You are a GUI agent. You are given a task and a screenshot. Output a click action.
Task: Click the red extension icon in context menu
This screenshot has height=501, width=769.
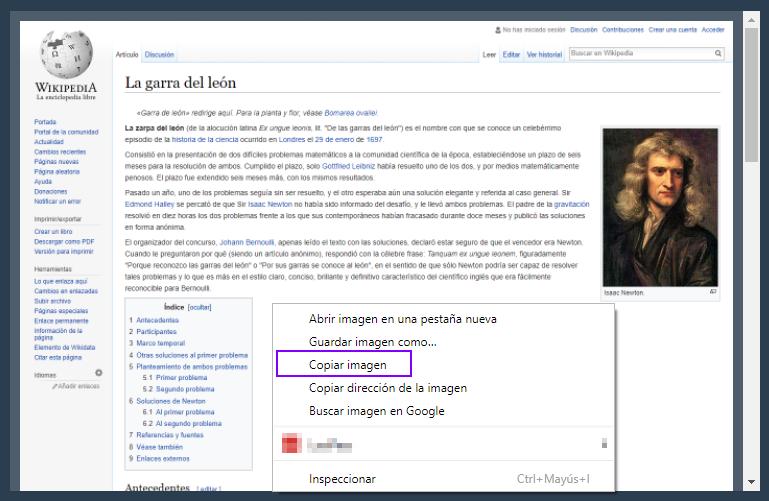(x=291, y=444)
